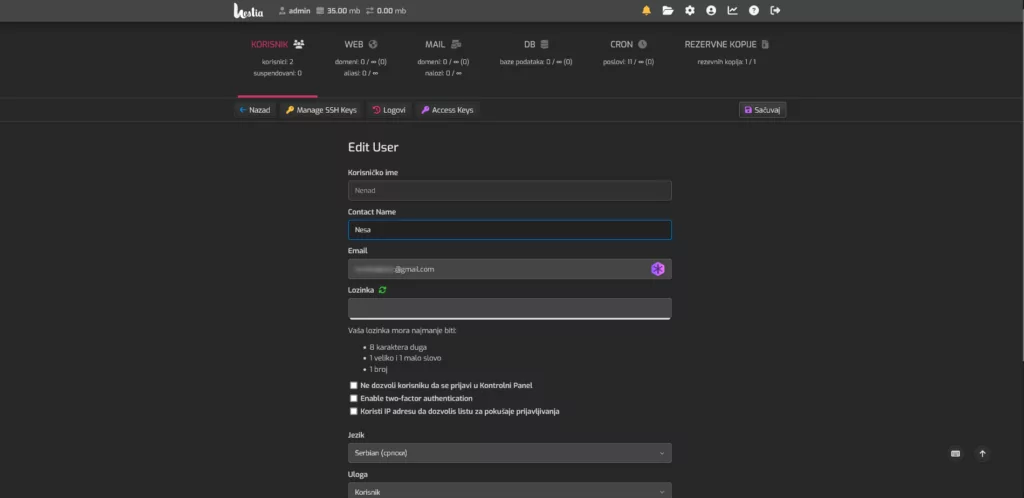
Task: Open keyboard shortcuts icon
Action: coord(955,454)
